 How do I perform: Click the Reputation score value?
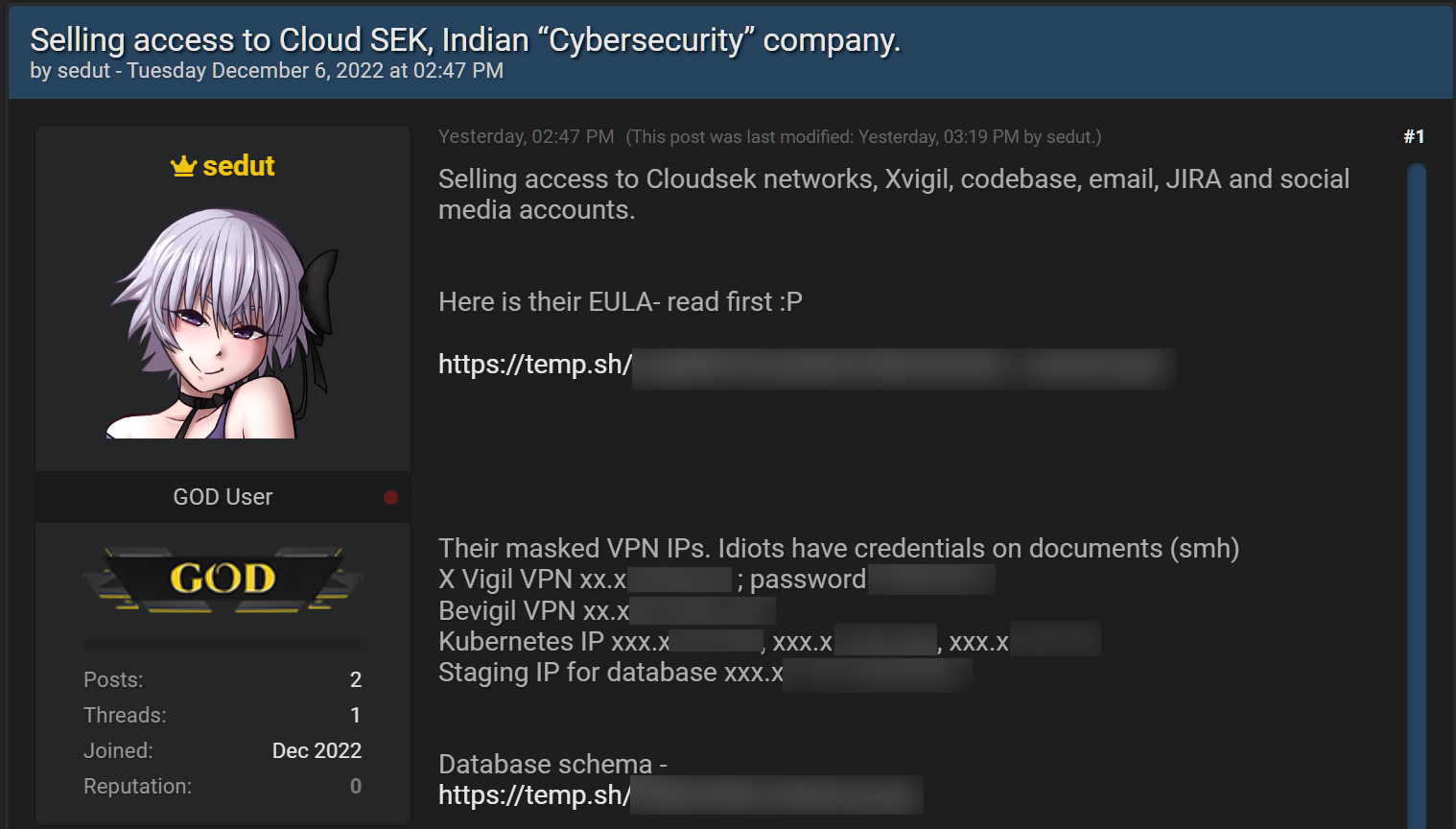tap(355, 787)
